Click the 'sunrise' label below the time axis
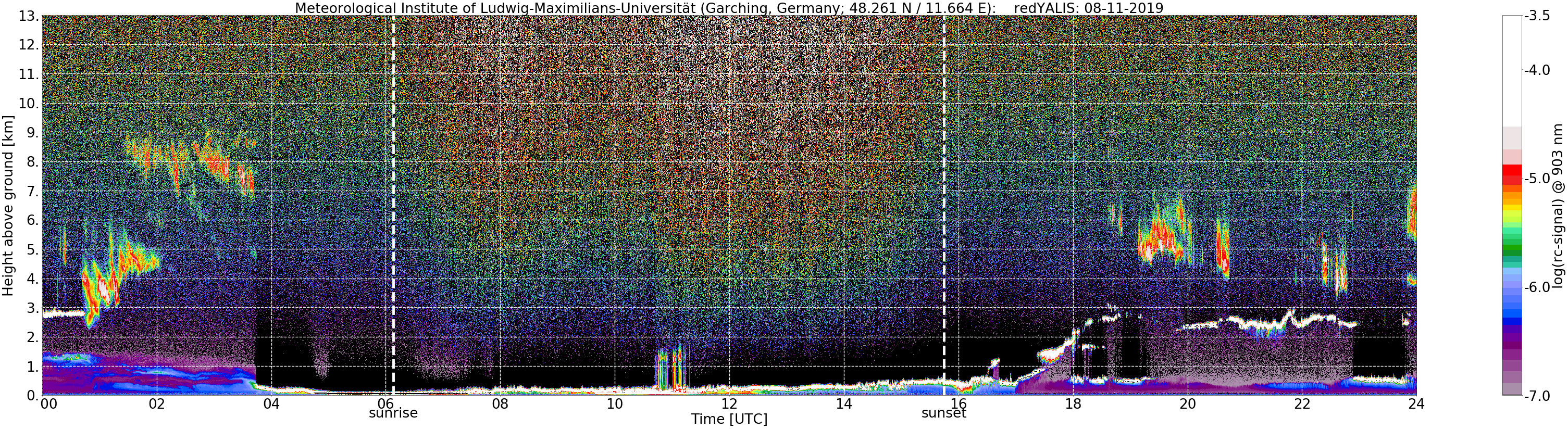This screenshot has height=429, width=1568. click(393, 412)
